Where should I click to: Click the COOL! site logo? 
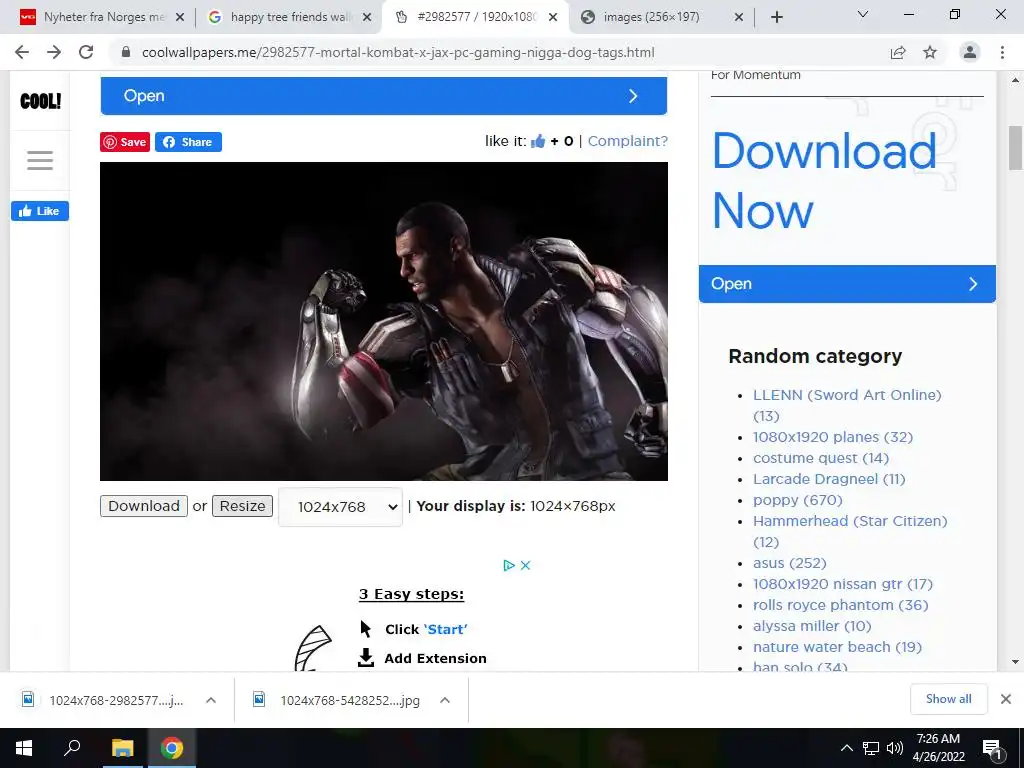(x=40, y=101)
